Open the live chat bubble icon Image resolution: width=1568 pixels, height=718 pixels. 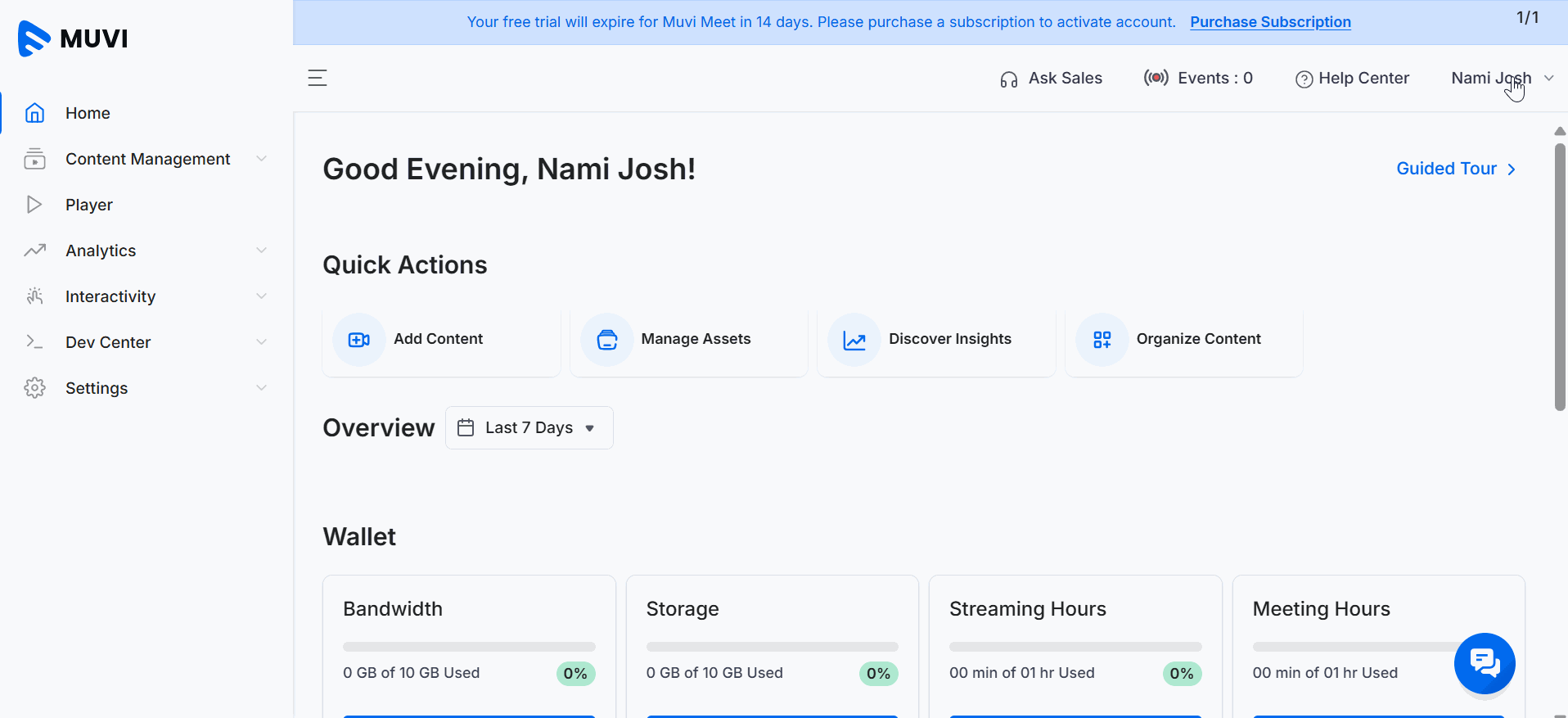1484,662
